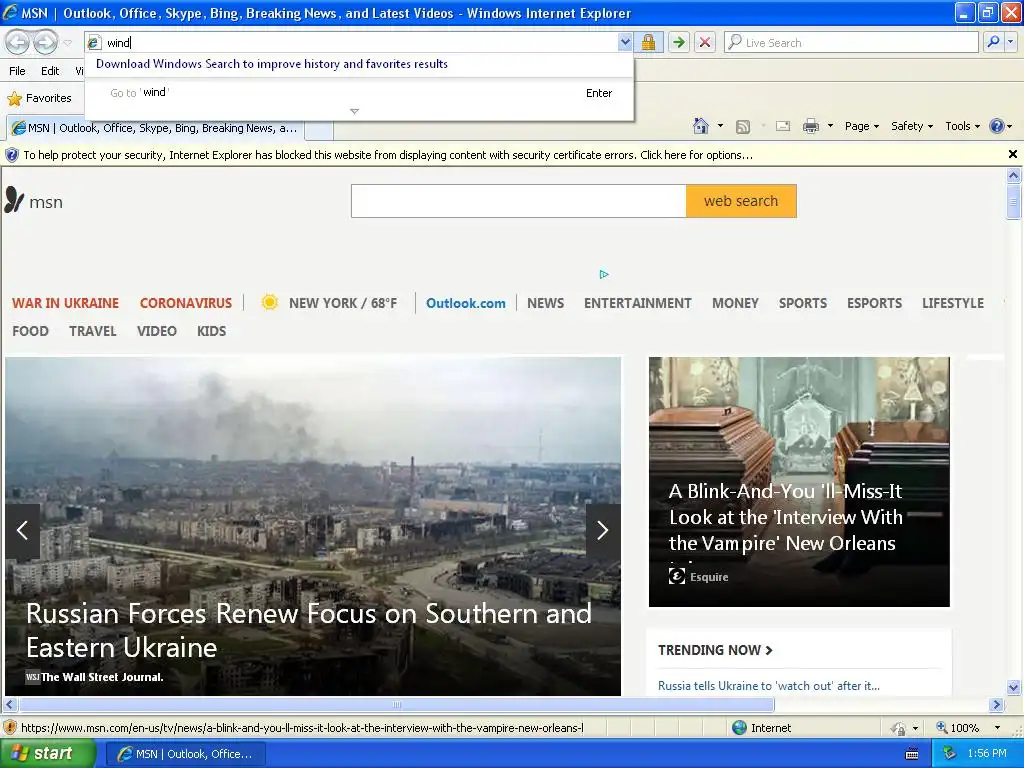Screen dimensions: 1024x768
Task: Click the status bar security warning shield
Action: 10,728
